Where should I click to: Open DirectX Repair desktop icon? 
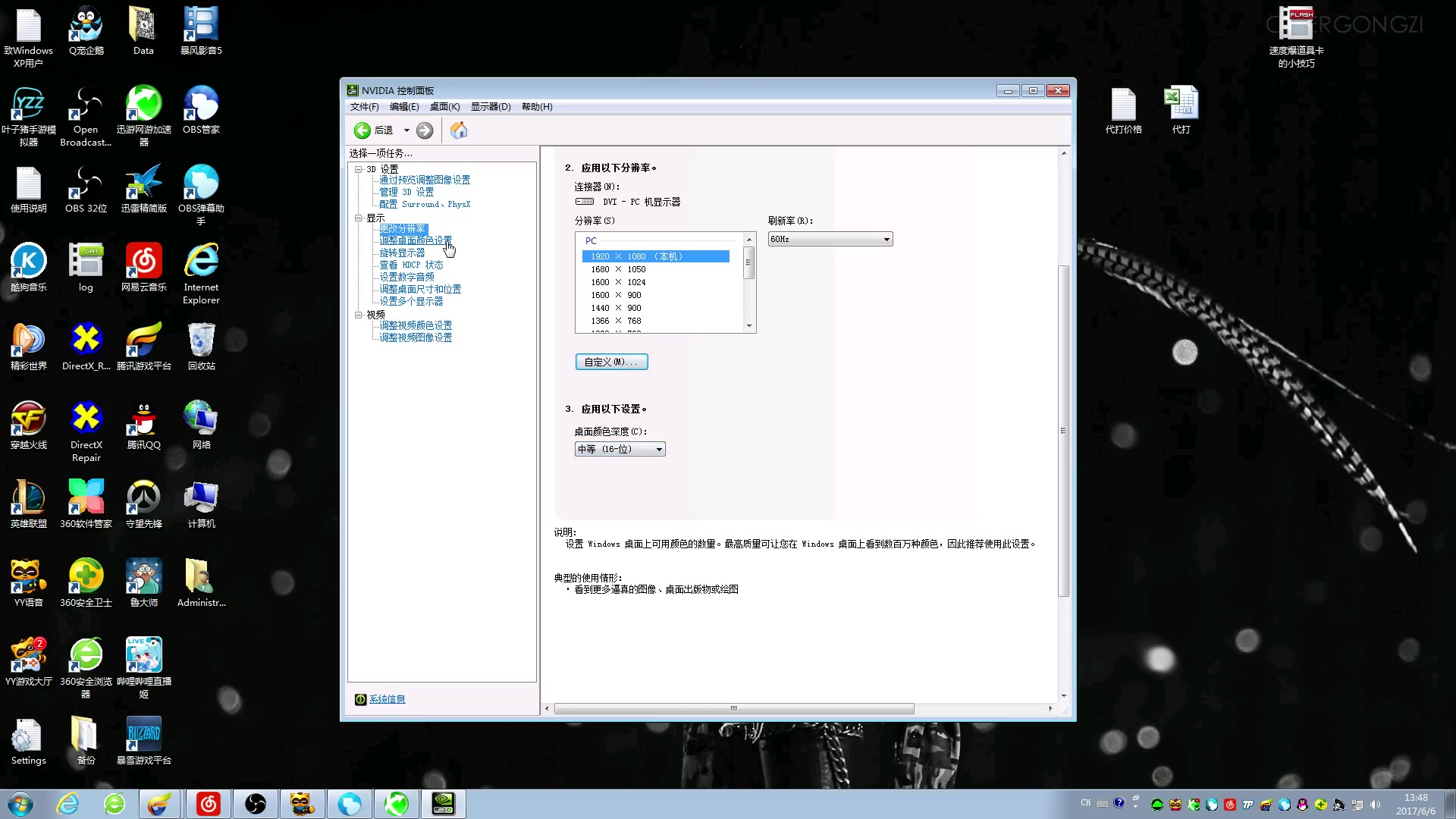click(86, 431)
